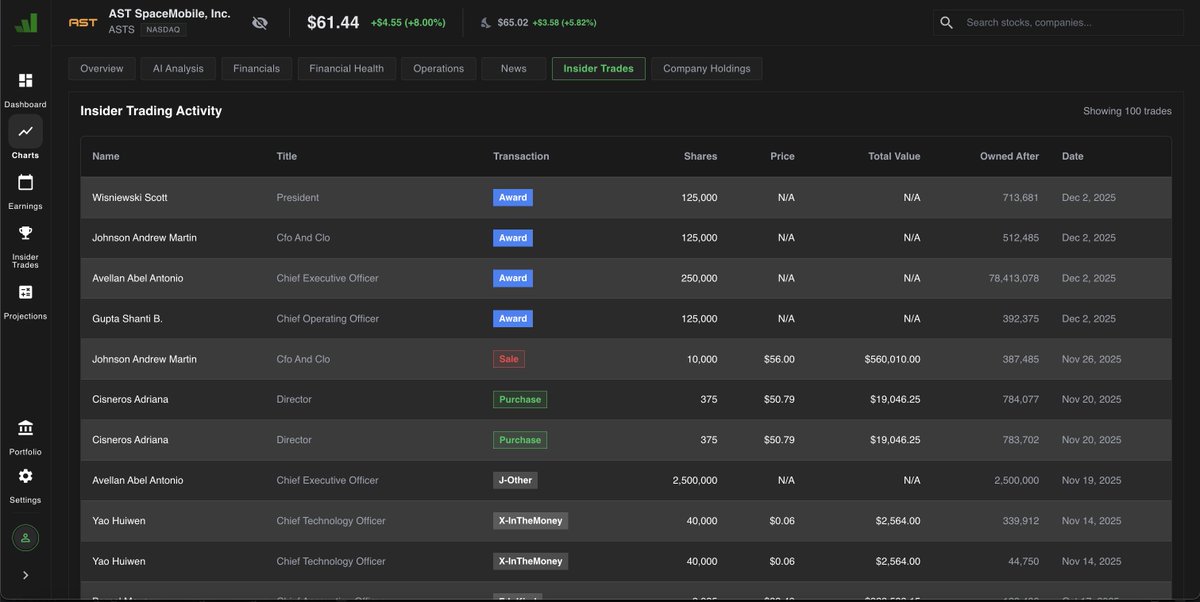
Task: Expand the sidebar with the chevron arrow
Action: tap(25, 575)
